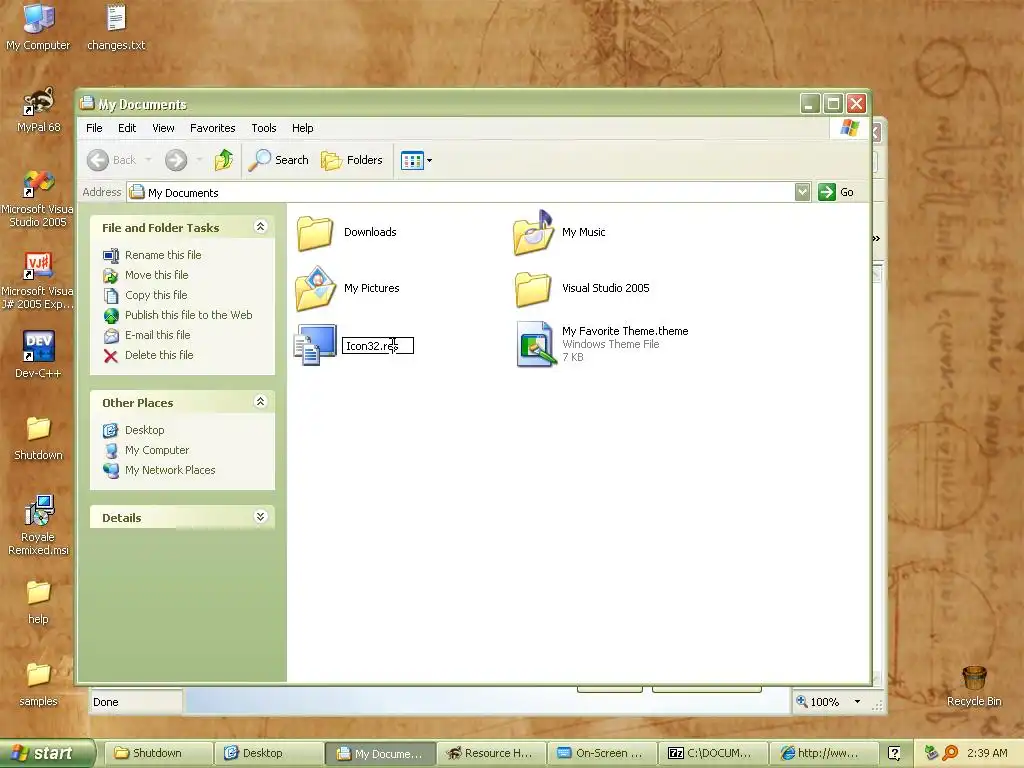The height and width of the screenshot is (768, 1024).
Task: Select the MyPal 68 desktop shortcut
Action: click(x=38, y=110)
